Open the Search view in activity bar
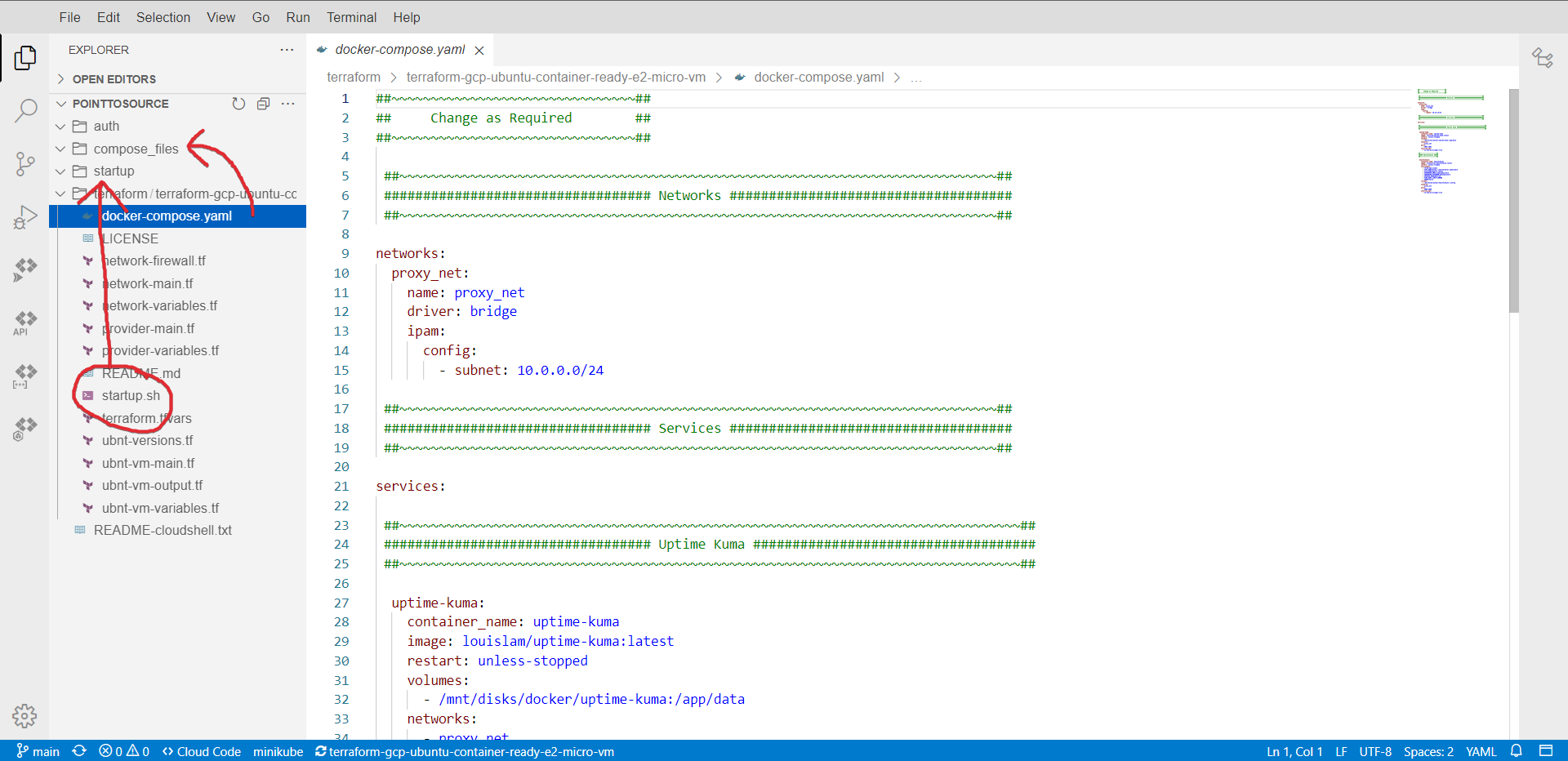The height and width of the screenshot is (761, 1568). click(25, 110)
